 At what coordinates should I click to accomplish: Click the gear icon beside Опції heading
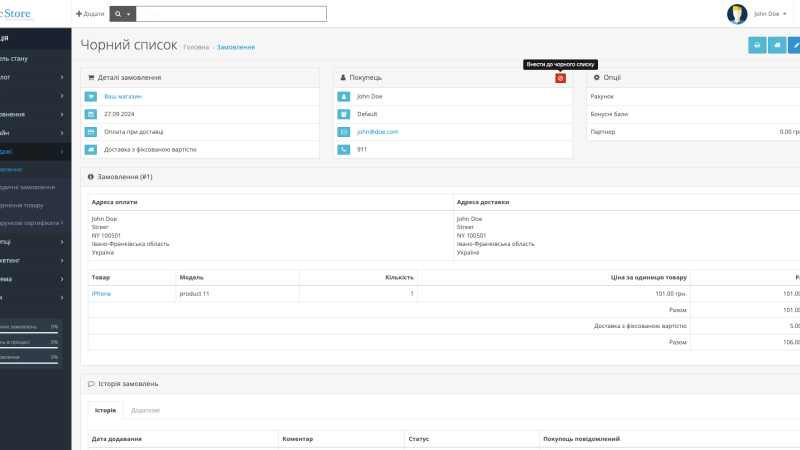[596, 78]
